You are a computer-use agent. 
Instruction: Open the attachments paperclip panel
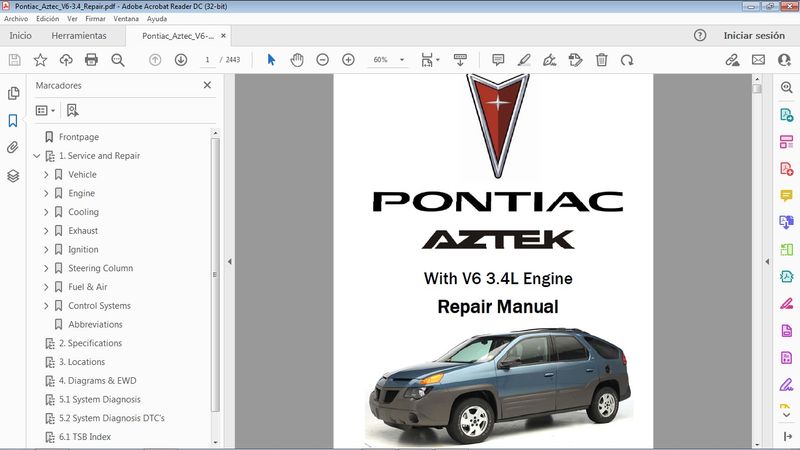point(13,147)
